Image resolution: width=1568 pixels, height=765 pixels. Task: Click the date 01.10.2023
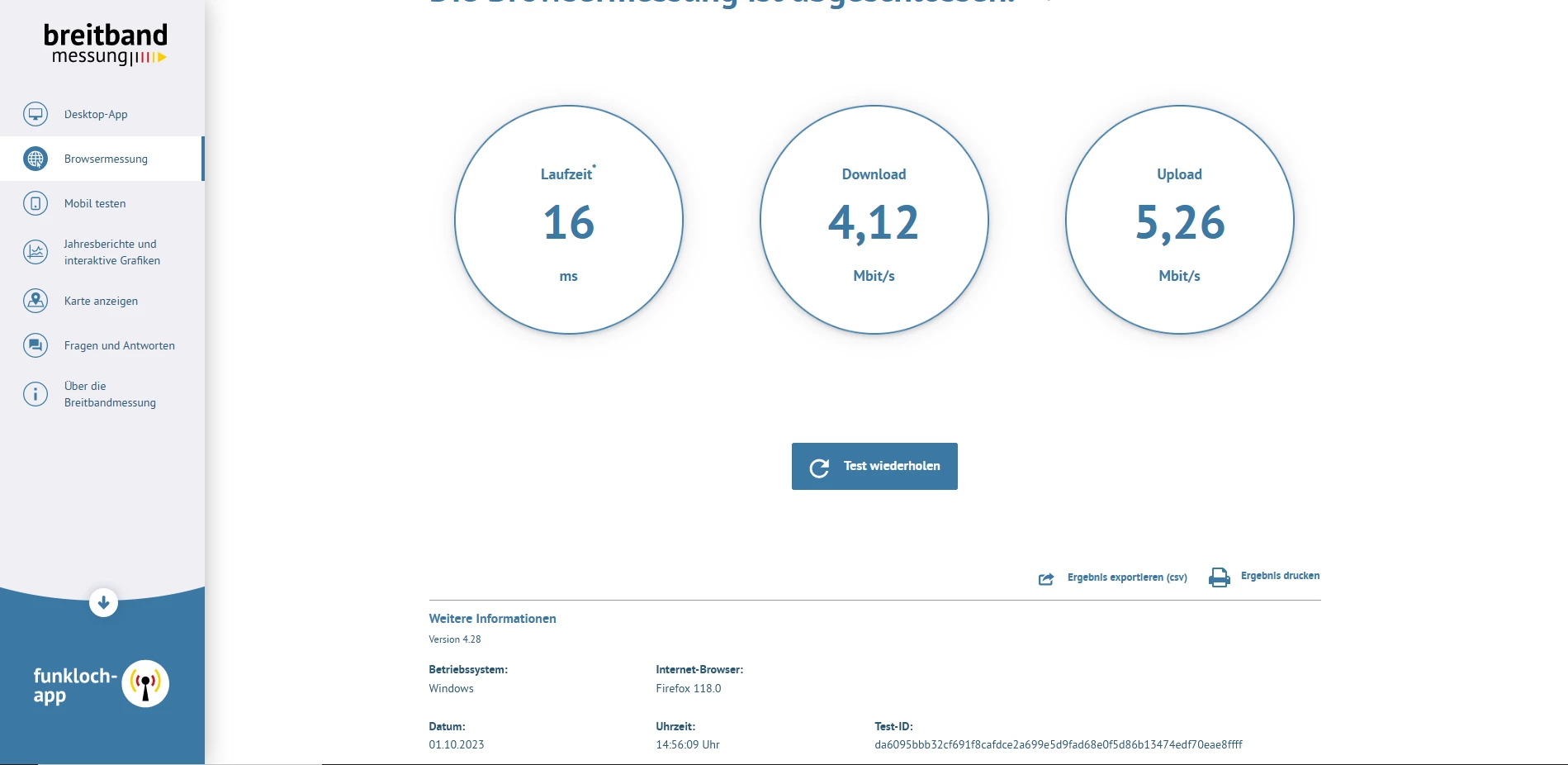[x=457, y=744]
